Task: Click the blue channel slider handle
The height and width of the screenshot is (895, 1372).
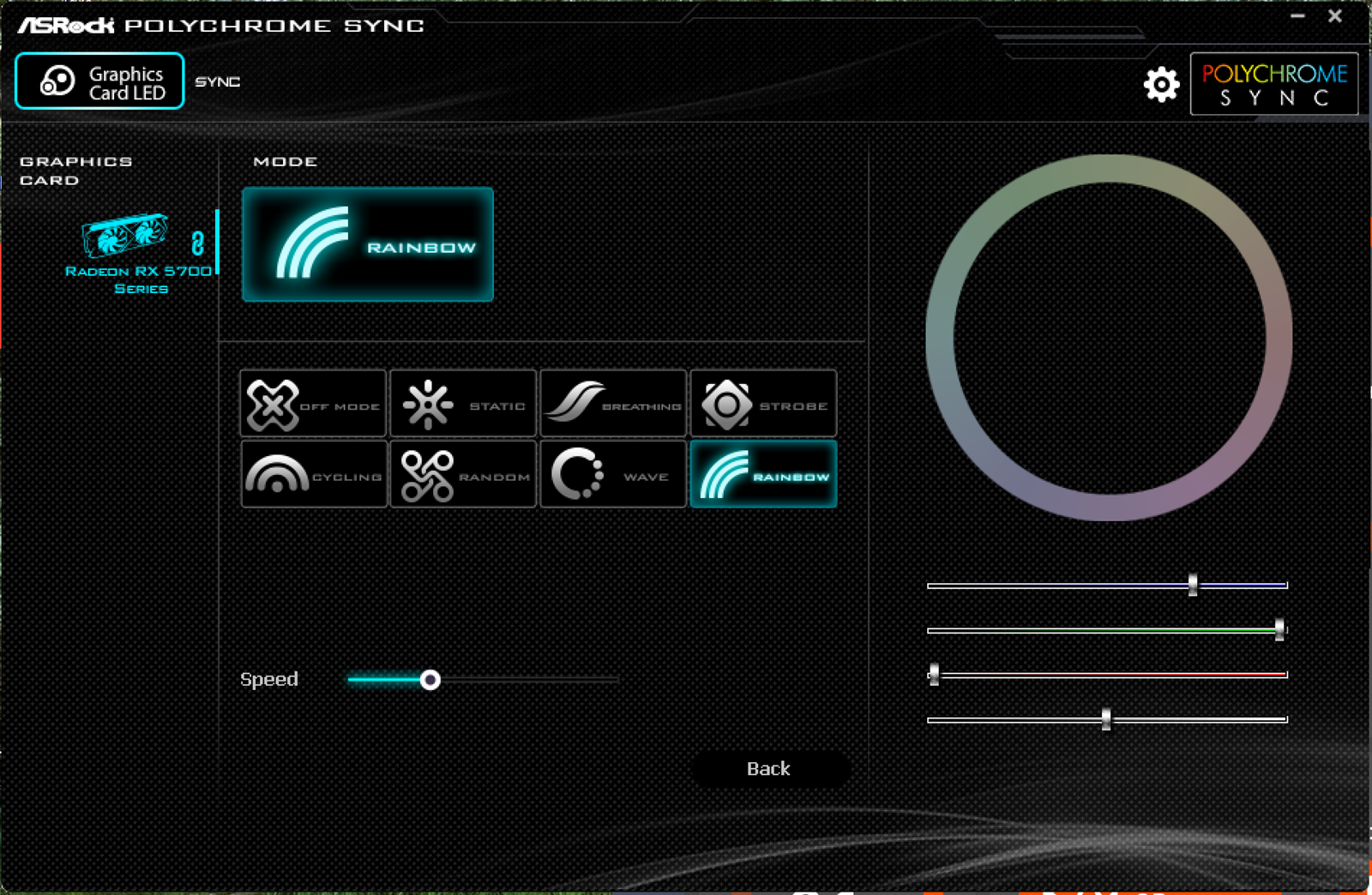Action: click(x=1193, y=585)
